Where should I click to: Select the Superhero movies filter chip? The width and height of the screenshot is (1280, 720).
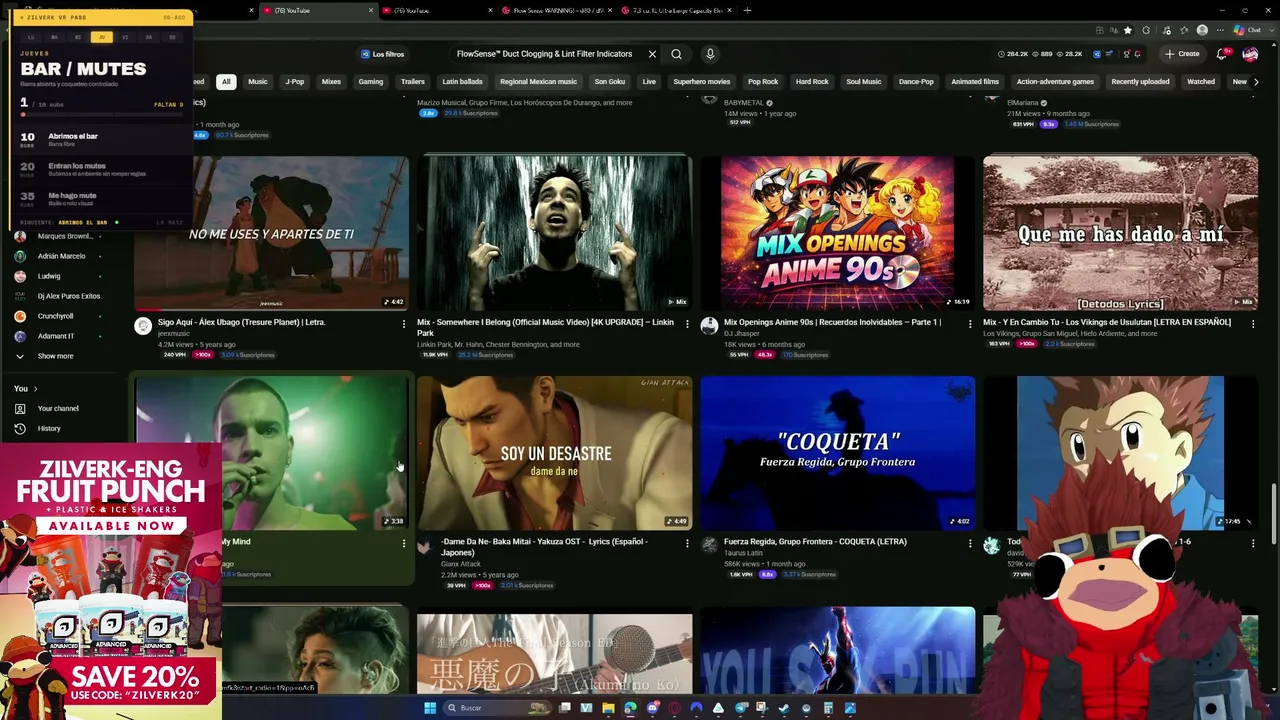click(702, 82)
